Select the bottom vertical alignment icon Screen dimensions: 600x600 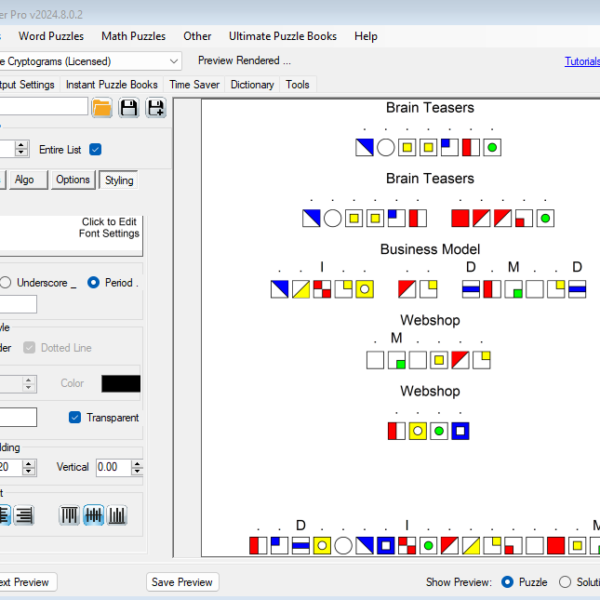[x=117, y=515]
